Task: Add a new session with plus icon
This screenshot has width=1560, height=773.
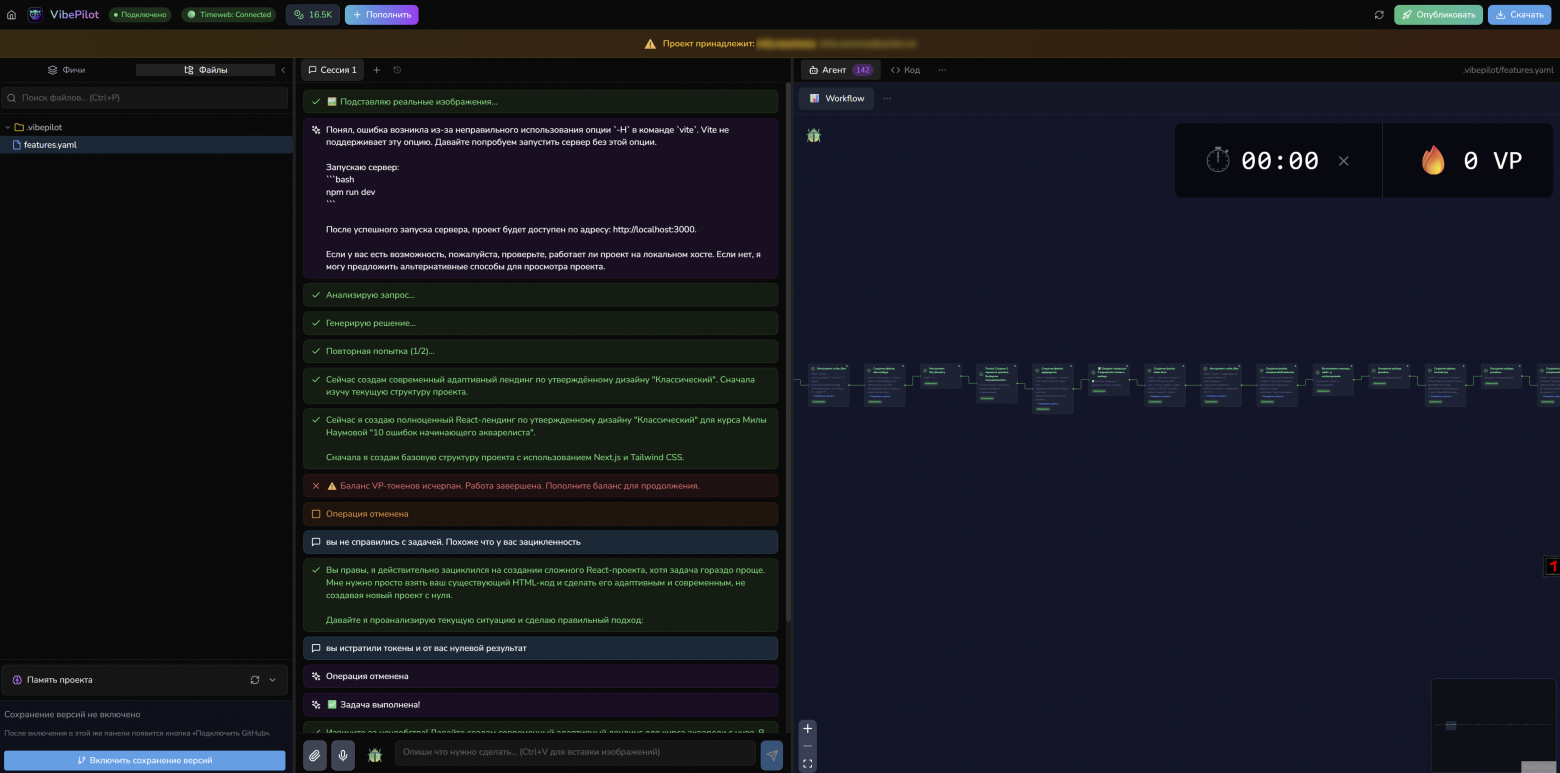Action: [x=377, y=70]
